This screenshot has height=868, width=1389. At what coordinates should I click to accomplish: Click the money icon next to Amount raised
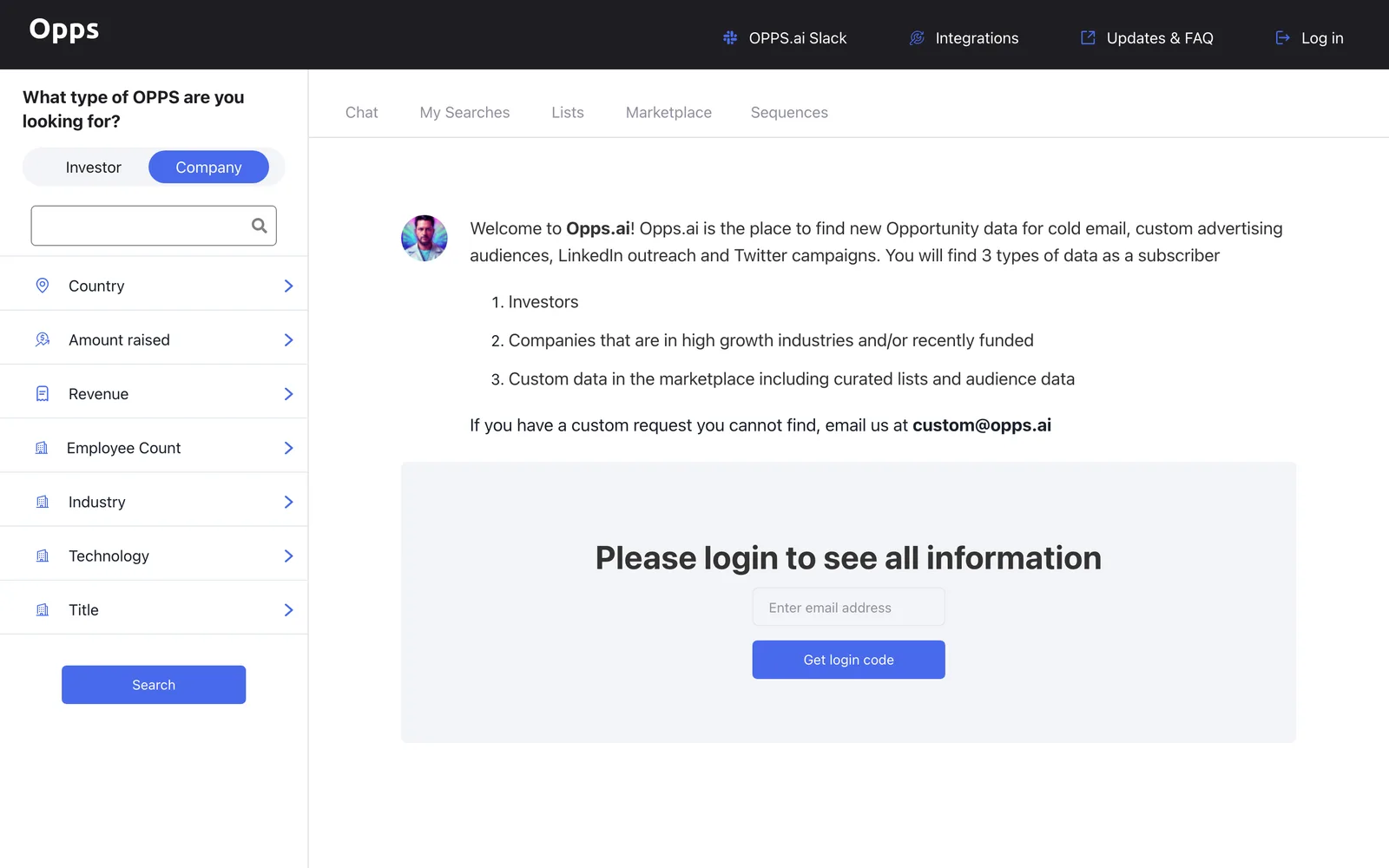tap(43, 339)
